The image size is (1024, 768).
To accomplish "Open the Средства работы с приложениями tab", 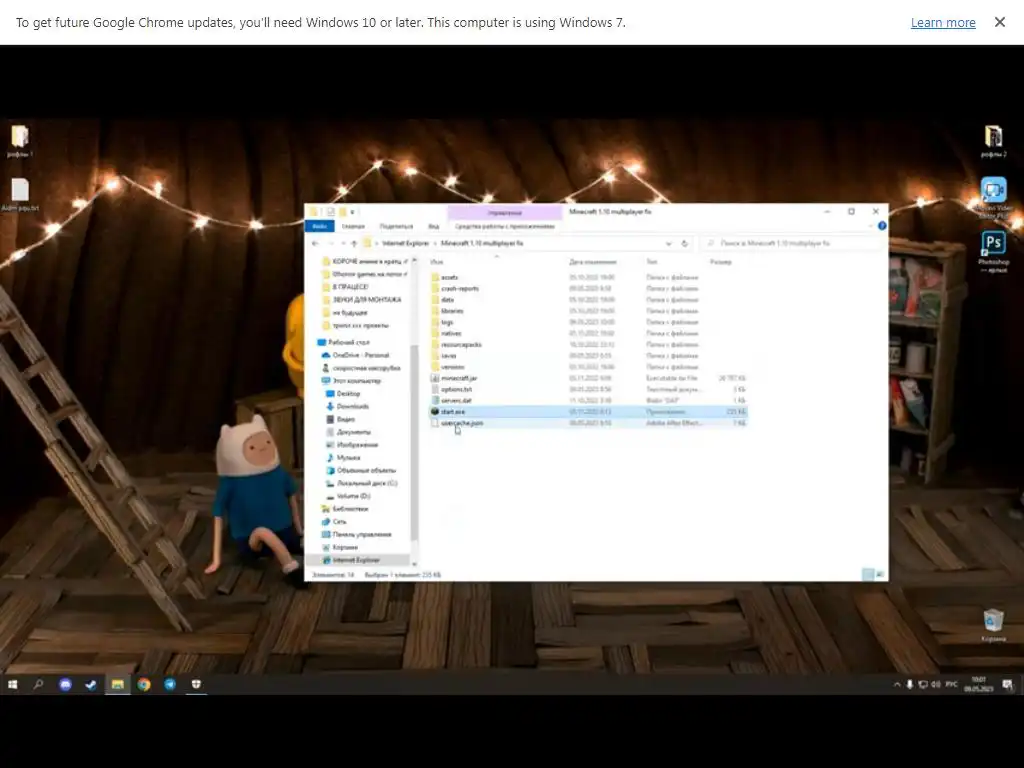I will (505, 226).
